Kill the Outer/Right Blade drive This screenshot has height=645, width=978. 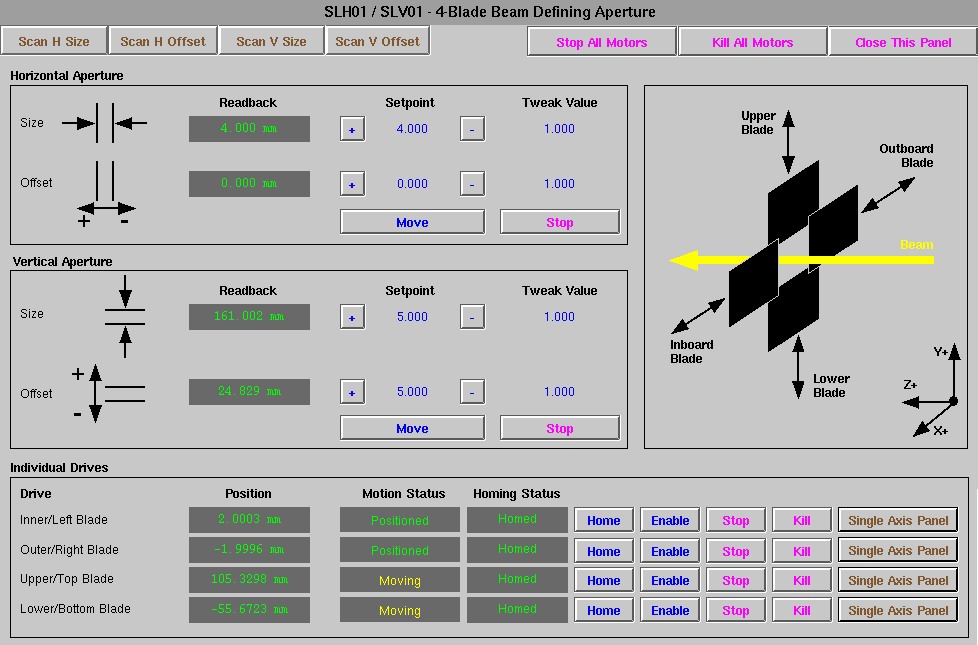802,551
